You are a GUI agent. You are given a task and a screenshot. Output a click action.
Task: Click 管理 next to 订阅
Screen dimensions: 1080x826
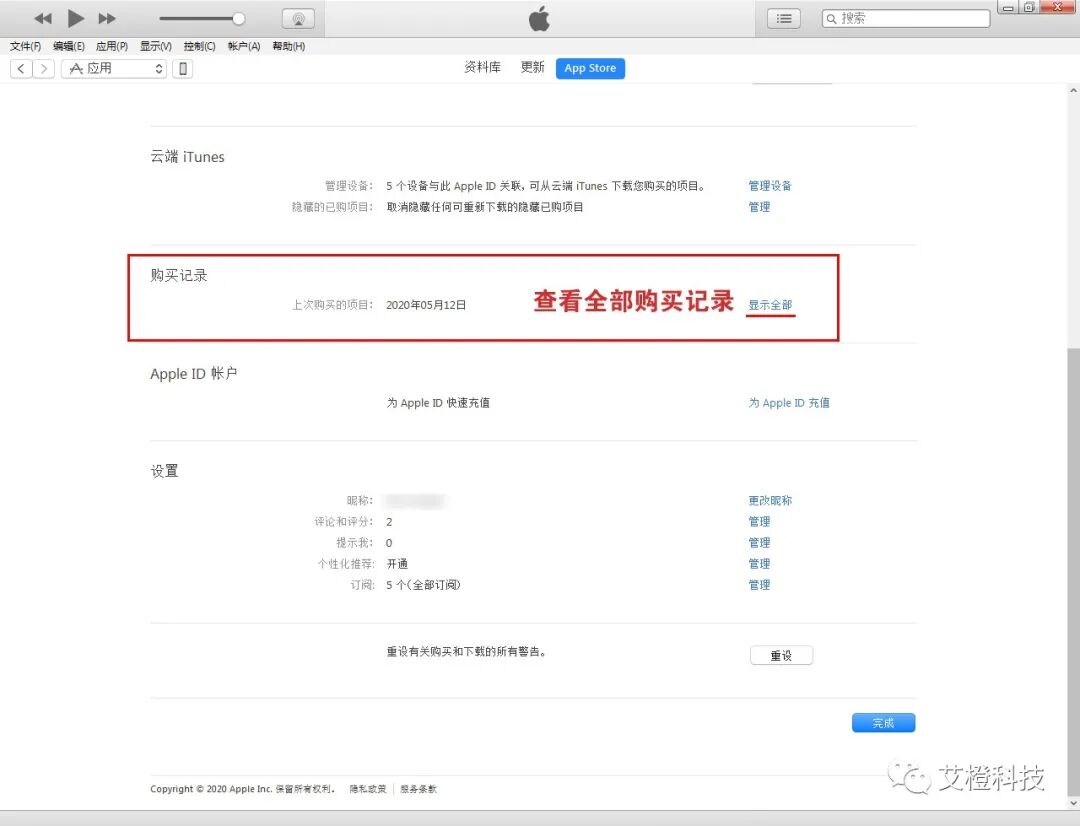pos(759,585)
